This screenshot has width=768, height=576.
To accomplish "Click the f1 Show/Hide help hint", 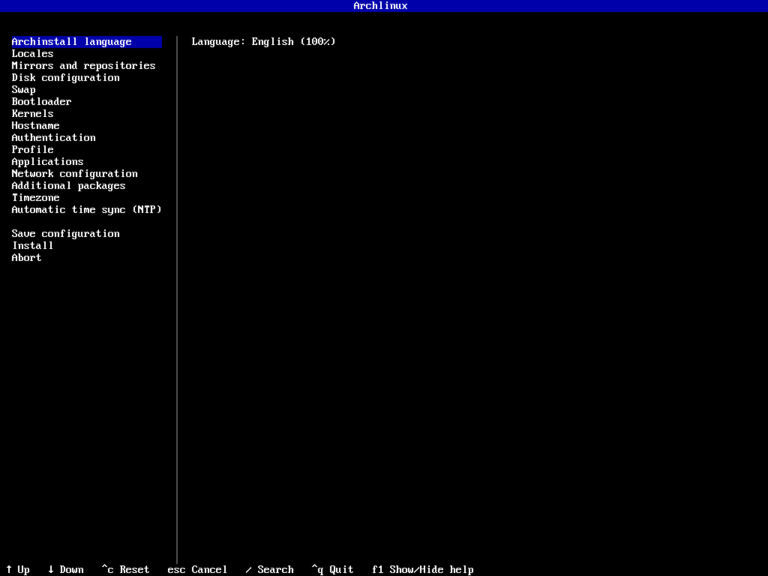I will 423,570.
